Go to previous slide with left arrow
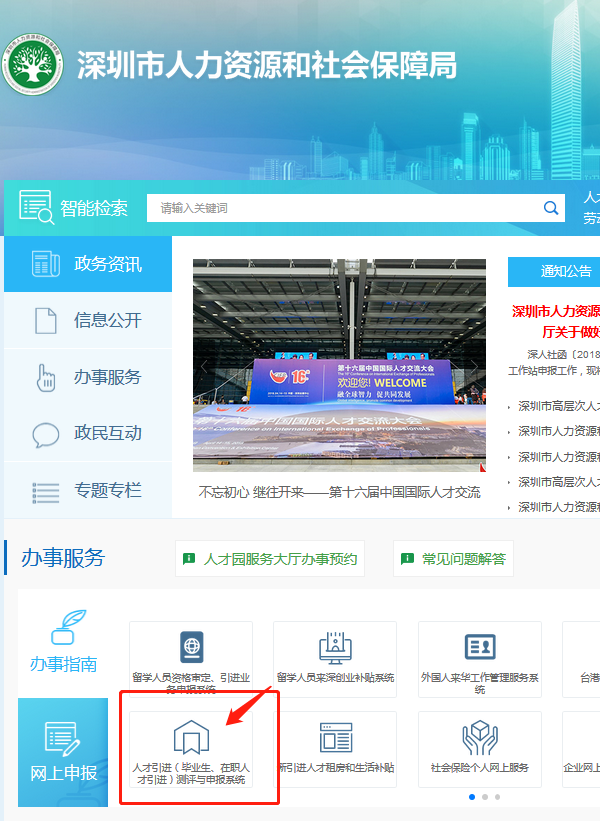The image size is (600, 821). coord(204,367)
